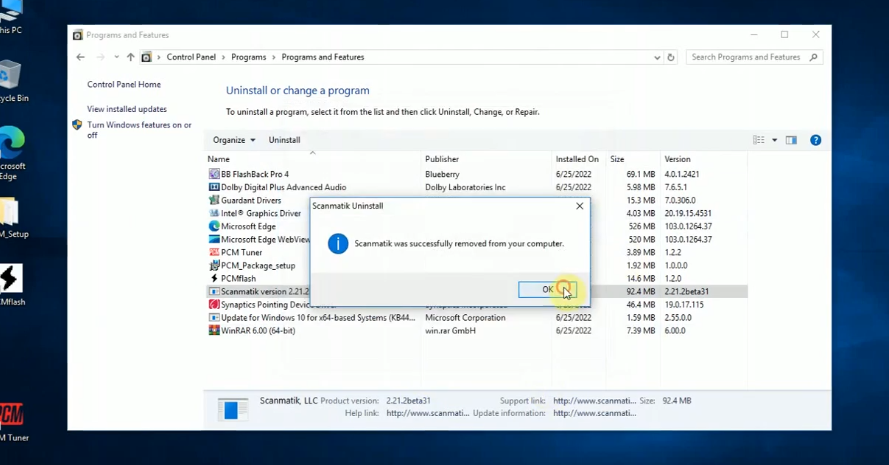The width and height of the screenshot is (889, 465).
Task: Click the Programs breadcrumb
Action: (248, 57)
